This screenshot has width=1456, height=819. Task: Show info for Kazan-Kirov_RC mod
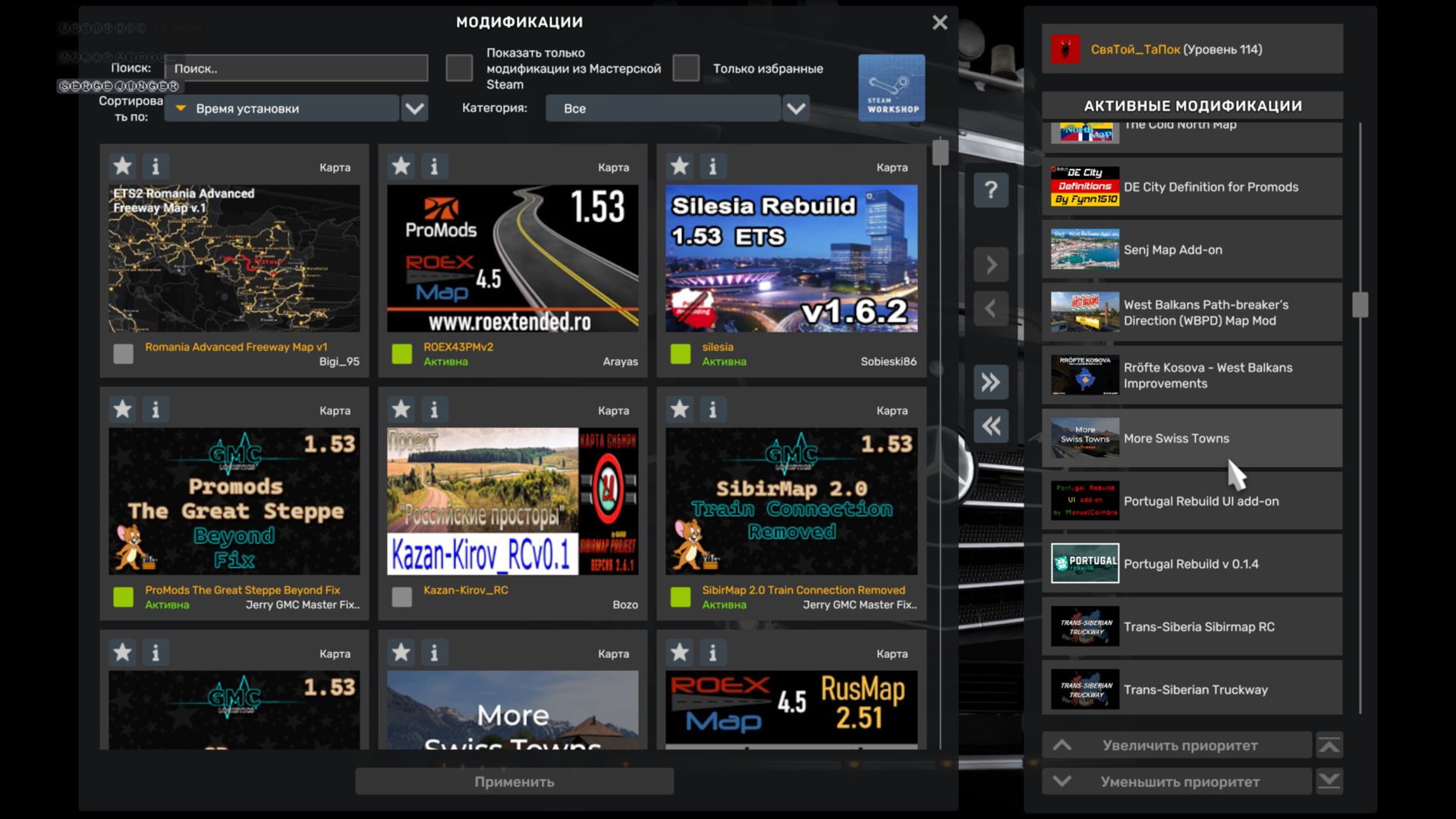(x=434, y=409)
